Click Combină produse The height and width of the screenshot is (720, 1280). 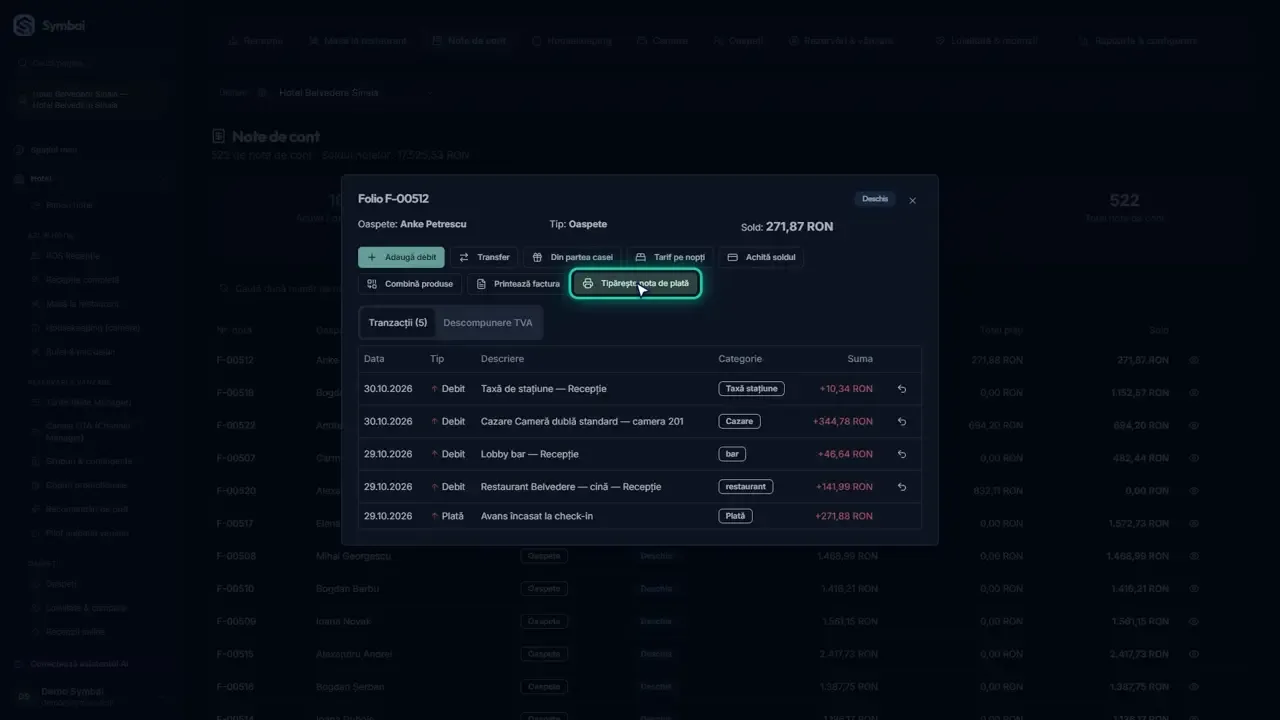click(x=410, y=284)
